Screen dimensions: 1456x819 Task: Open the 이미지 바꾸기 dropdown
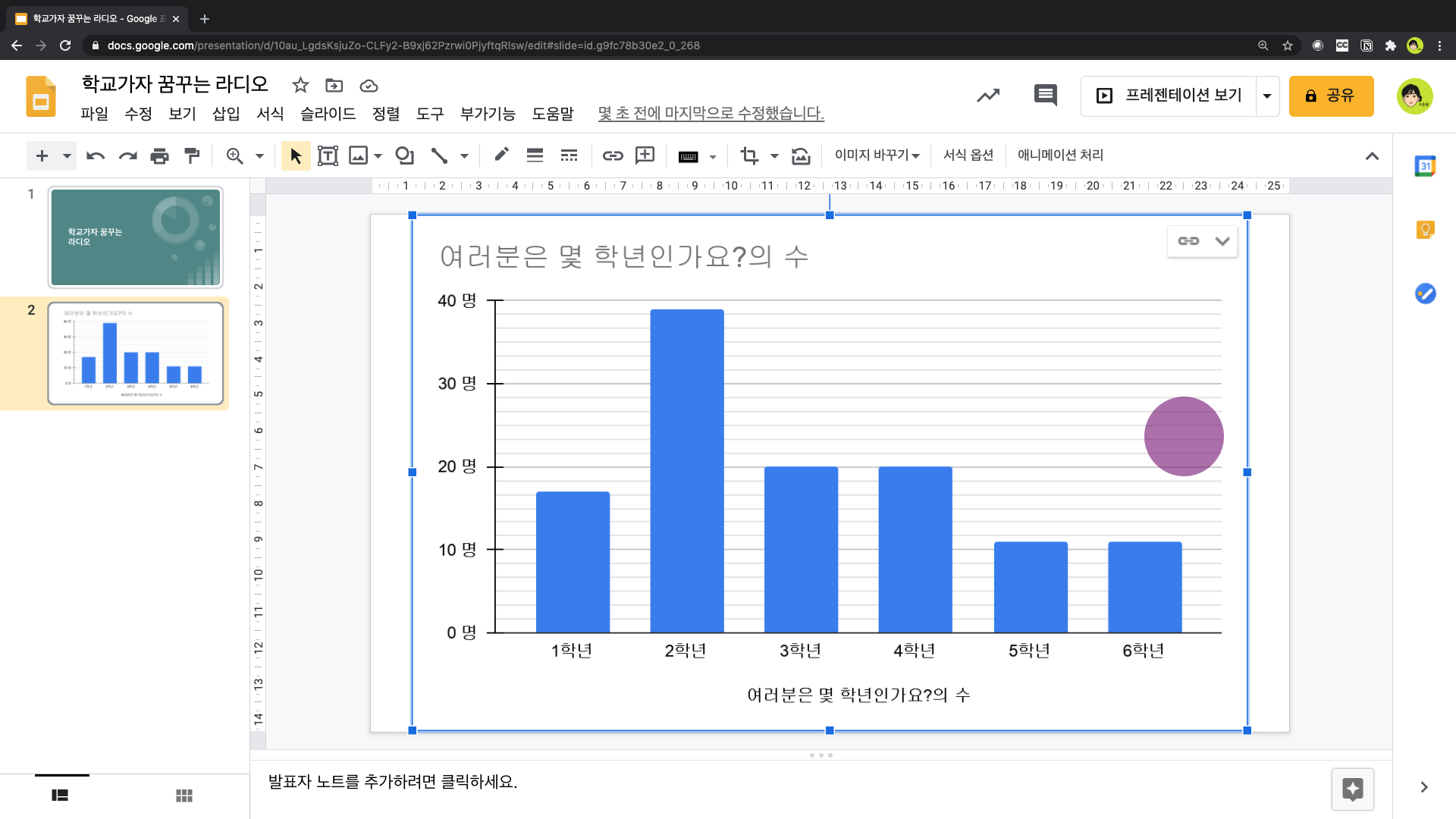tap(877, 155)
